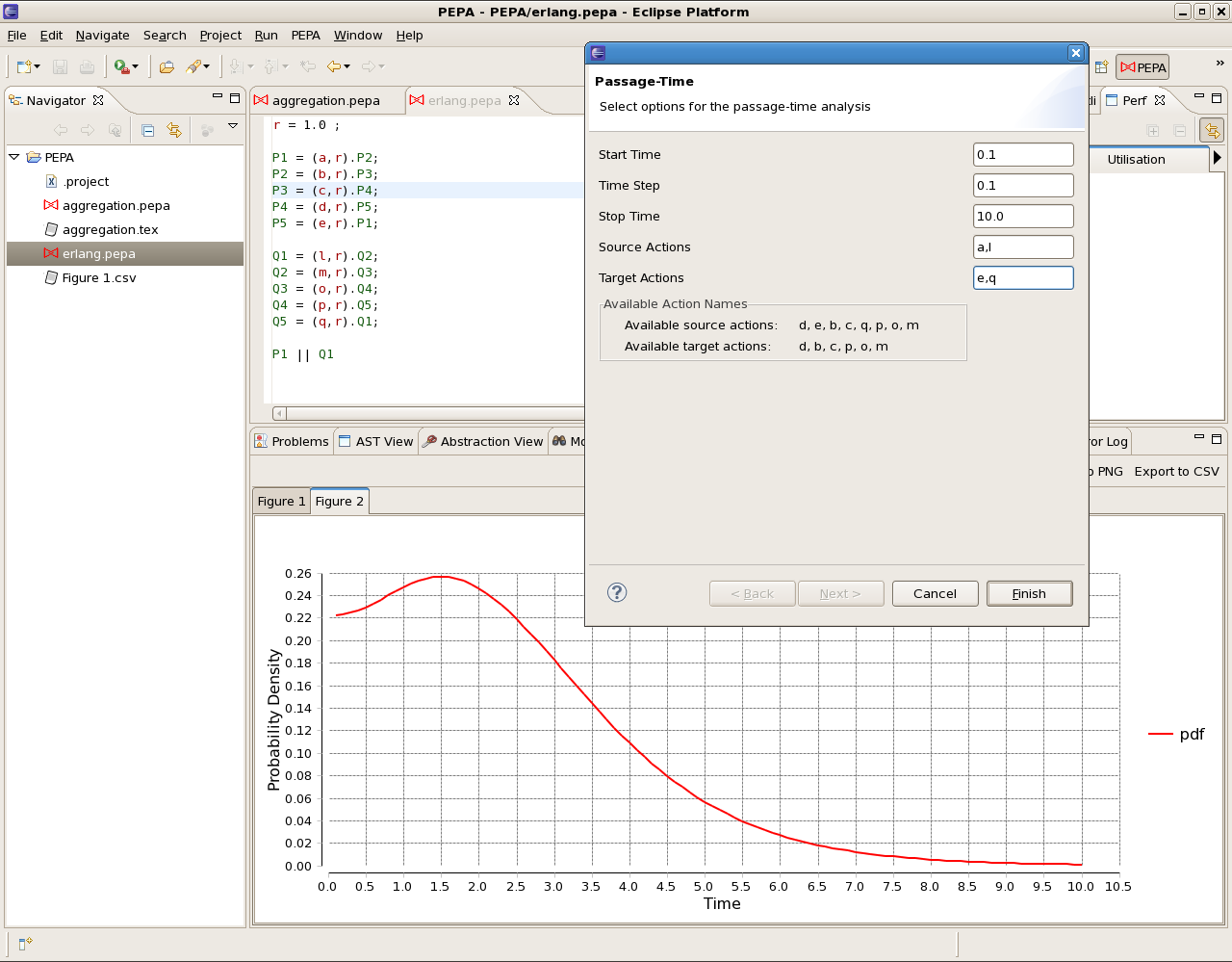Toggle link arrows button in Perf view

click(1212, 130)
